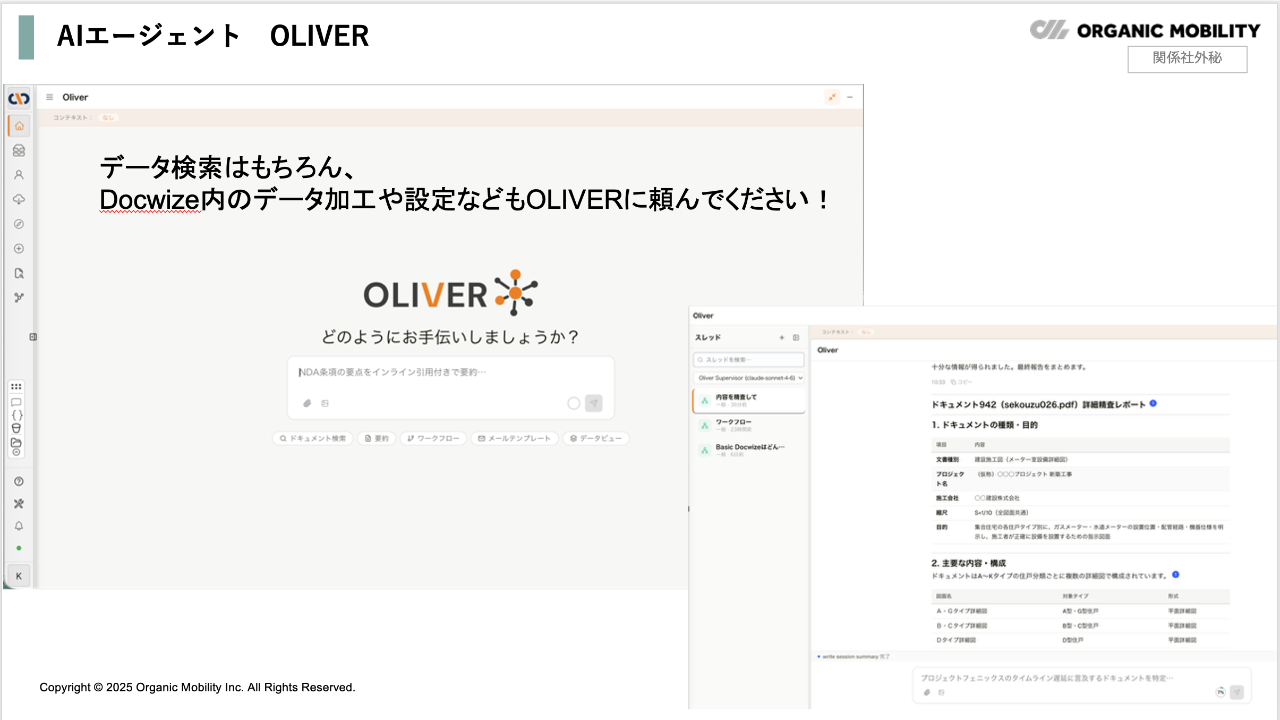Click the send arrow button in the main prompt box
This screenshot has height=720, width=1280.
(594, 403)
